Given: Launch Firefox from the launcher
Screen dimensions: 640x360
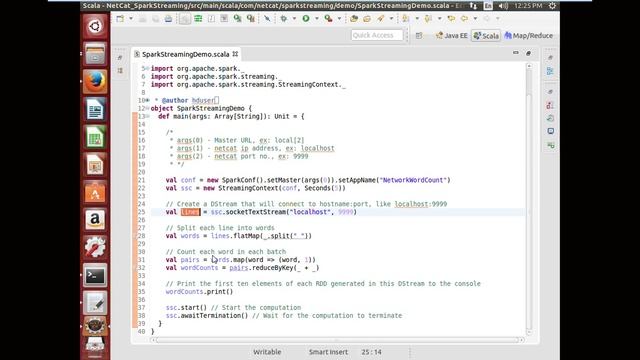Looking at the screenshot, I should pyautogui.click(x=95, y=81).
